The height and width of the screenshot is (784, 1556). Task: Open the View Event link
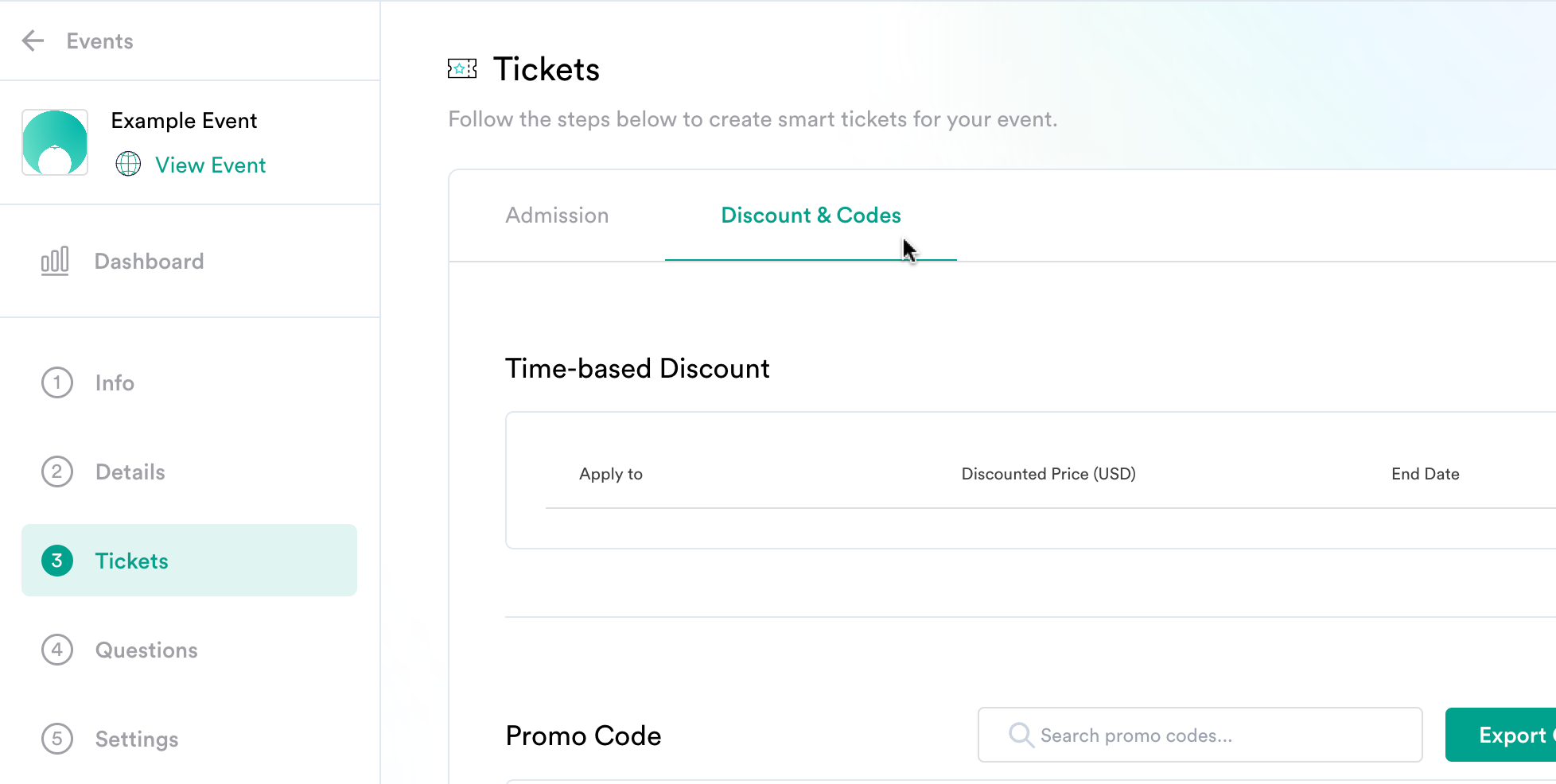coord(210,165)
